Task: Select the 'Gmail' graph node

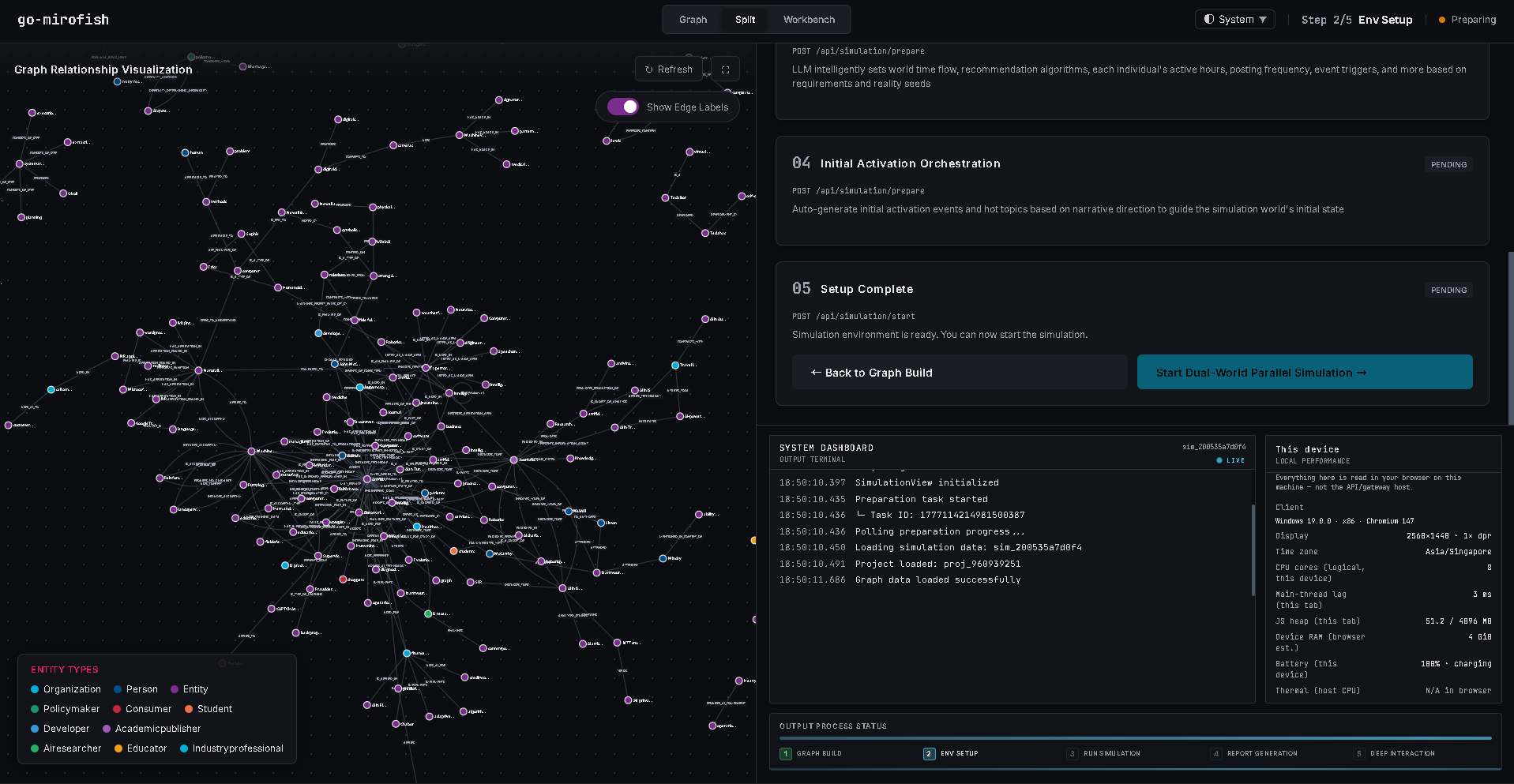Action: click(x=63, y=193)
